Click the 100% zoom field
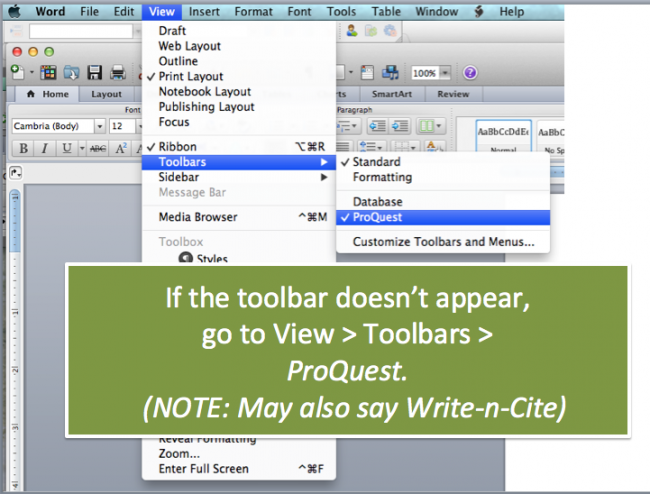The height and width of the screenshot is (494, 650). pos(424,73)
